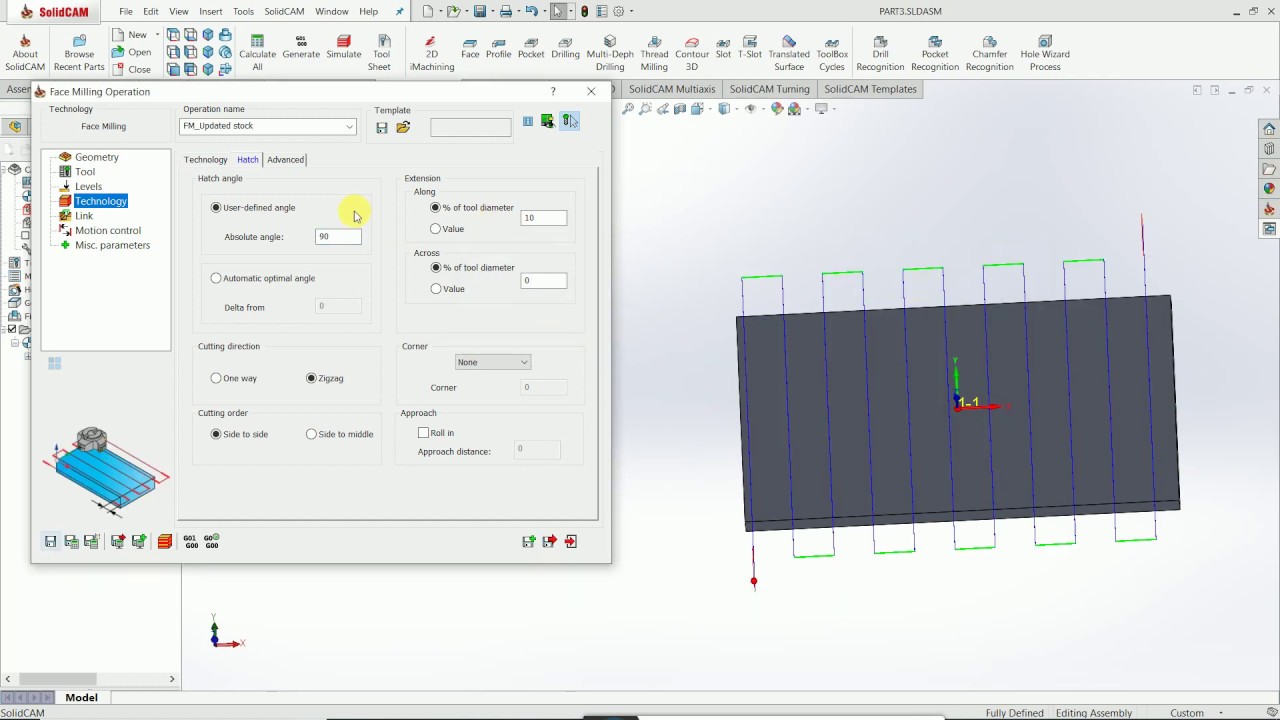Open the Options gear dropdown in title bar
1280x720 pixels.
(630, 11)
